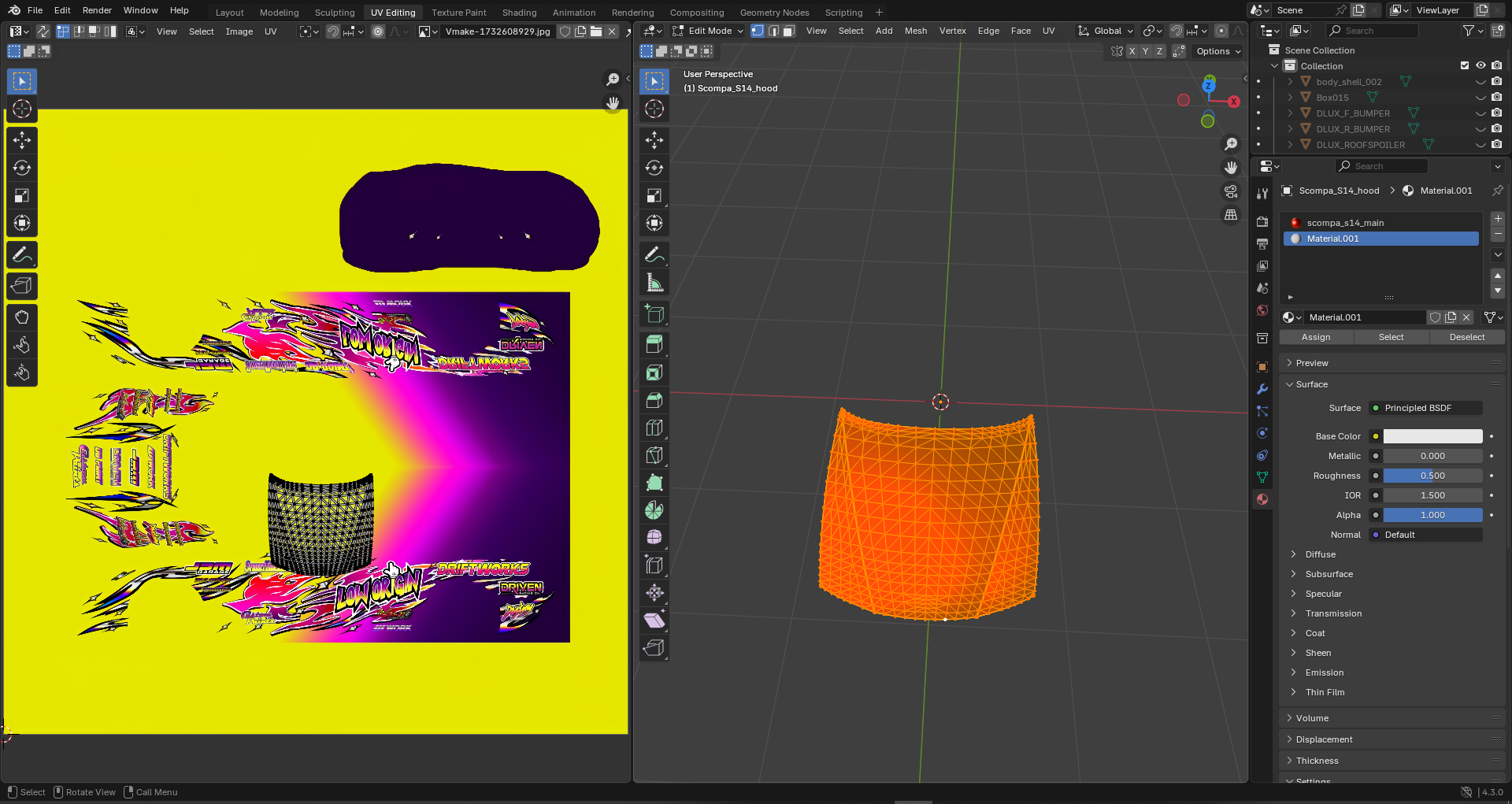Open the Options dropdown in viewport
This screenshot has height=804, width=1512.
click(1218, 51)
